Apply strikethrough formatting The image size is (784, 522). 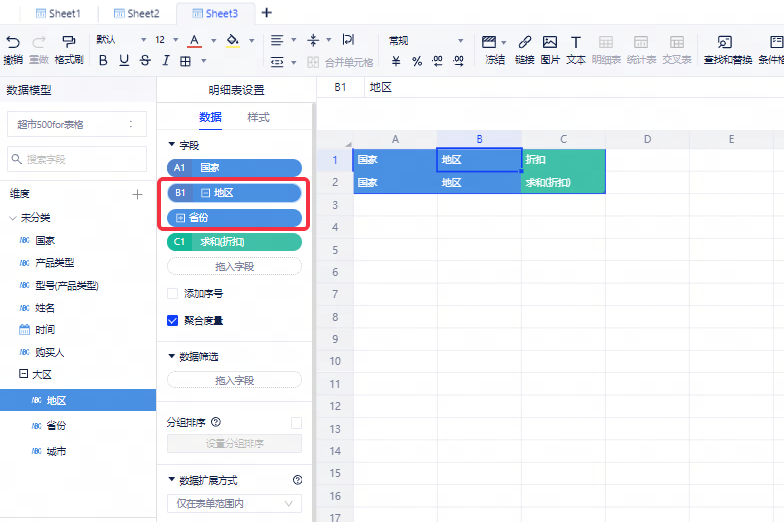[146, 61]
